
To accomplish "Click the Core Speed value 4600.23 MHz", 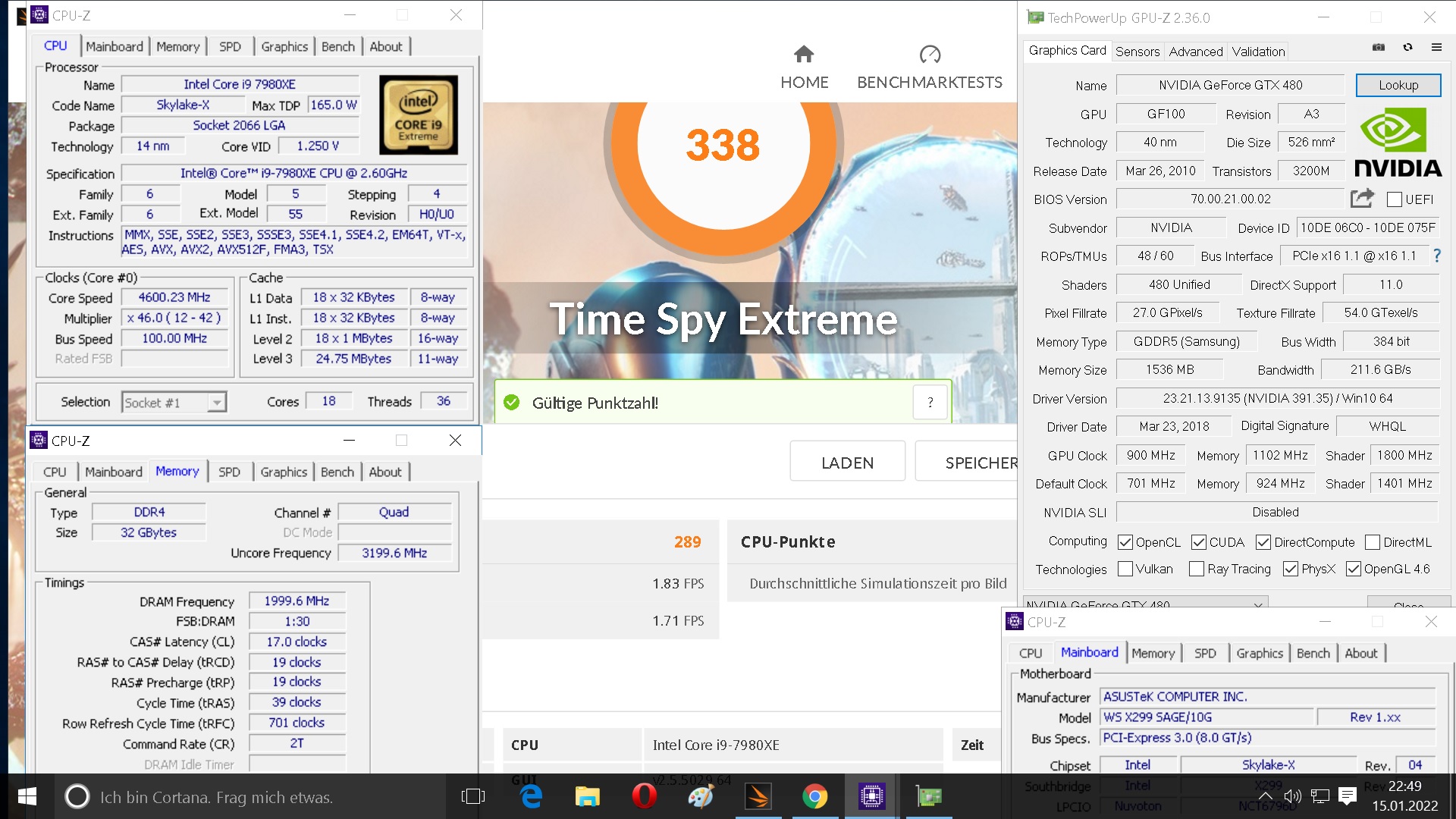I will point(174,297).
